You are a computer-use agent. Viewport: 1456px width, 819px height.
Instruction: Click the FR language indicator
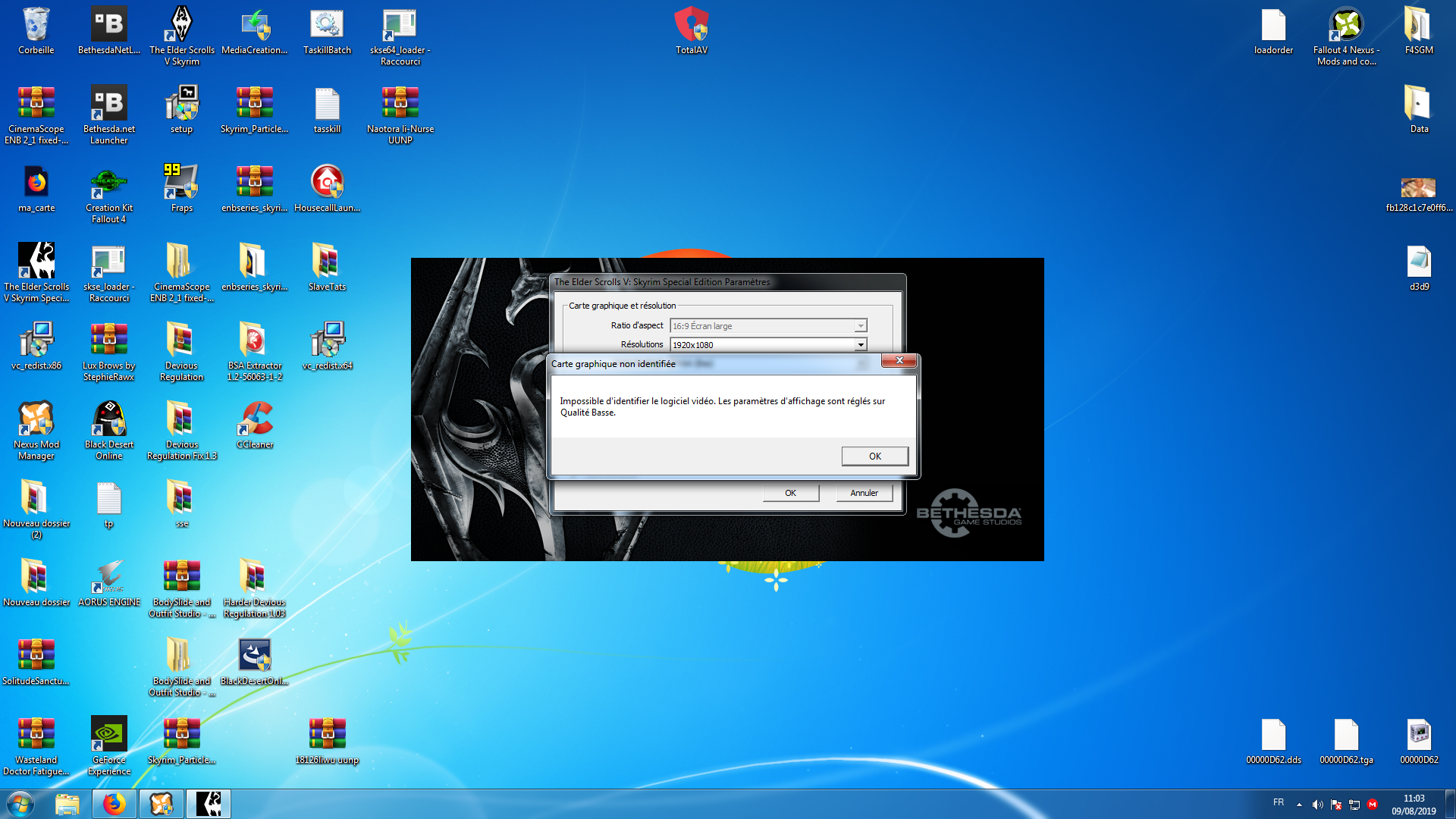tap(1279, 802)
